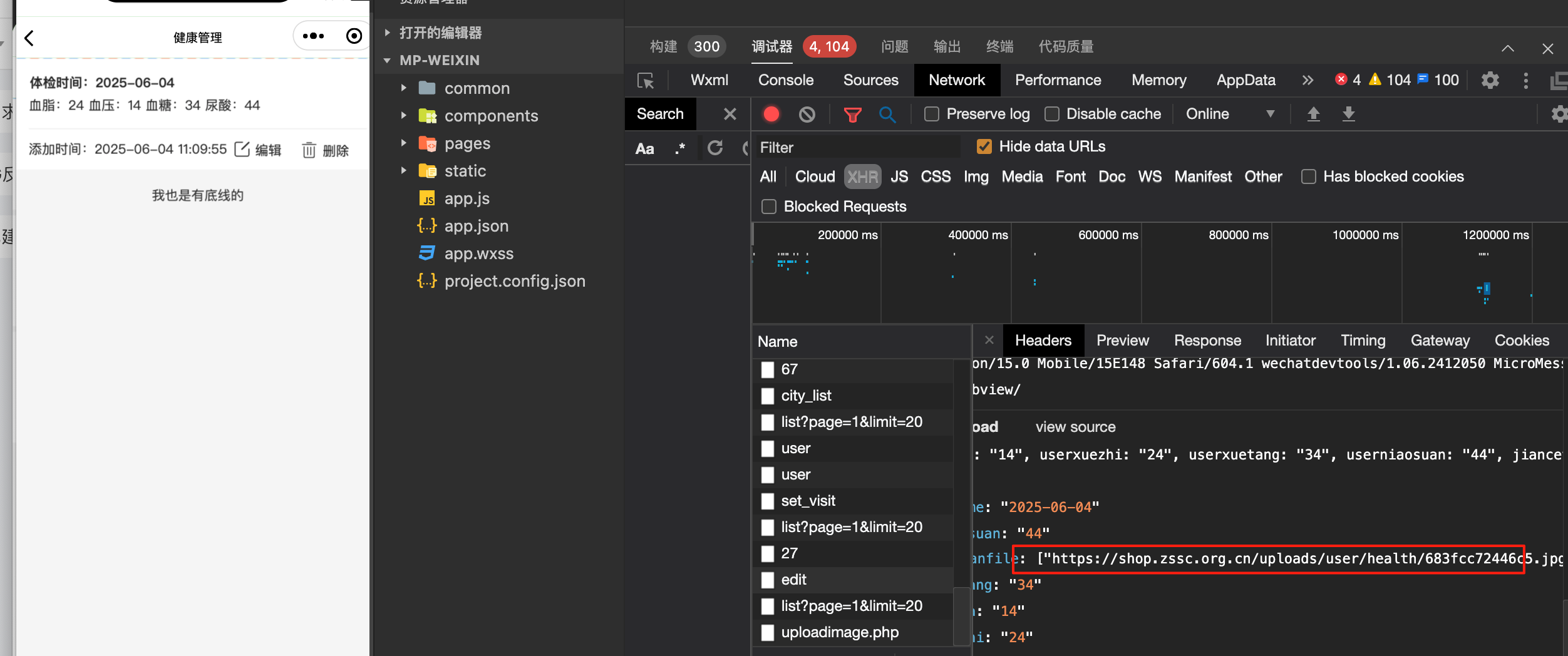Toggle the red filter funnel icon
The height and width of the screenshot is (656, 1568).
coord(852,115)
